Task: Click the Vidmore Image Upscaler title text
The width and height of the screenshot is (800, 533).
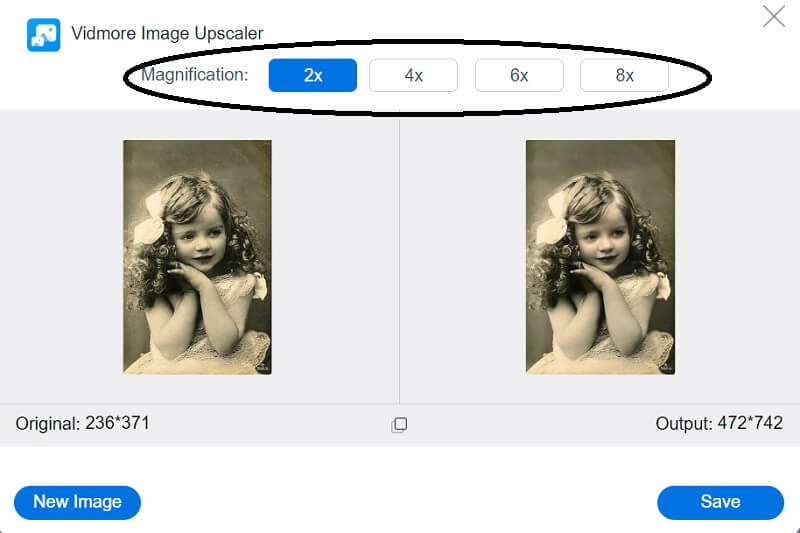Action: point(167,34)
